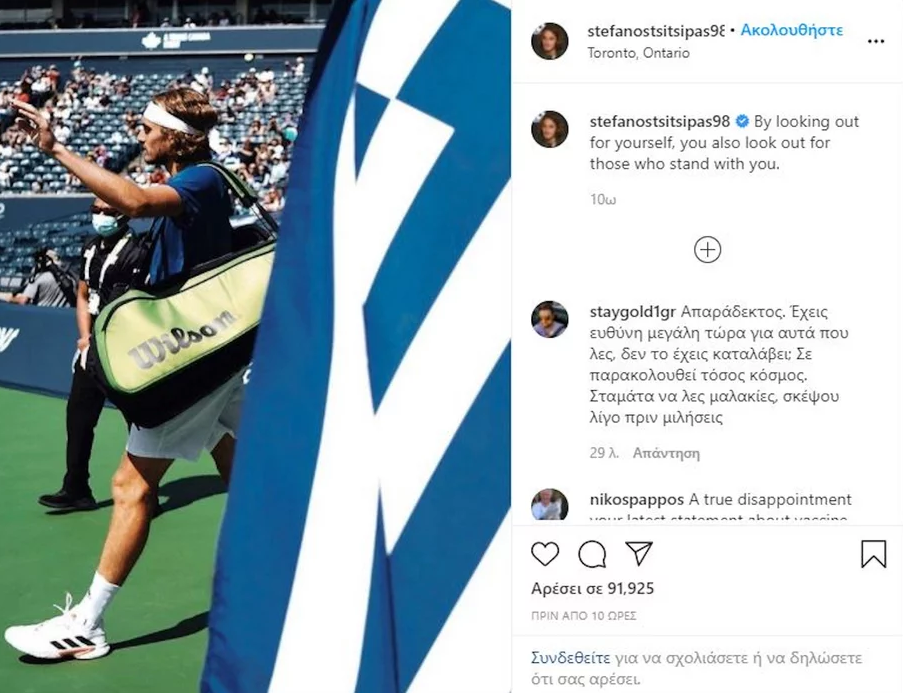Open profile picture in post header
This screenshot has width=903, height=693.
pyautogui.click(x=549, y=41)
